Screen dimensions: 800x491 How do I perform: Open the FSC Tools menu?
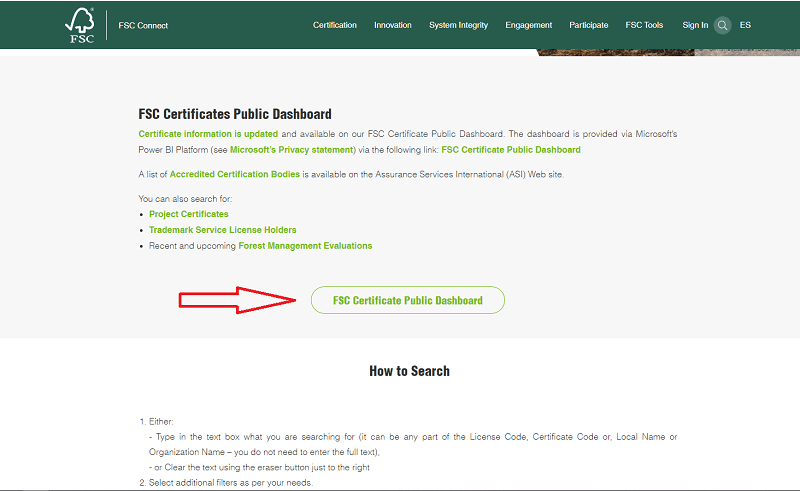(644, 25)
